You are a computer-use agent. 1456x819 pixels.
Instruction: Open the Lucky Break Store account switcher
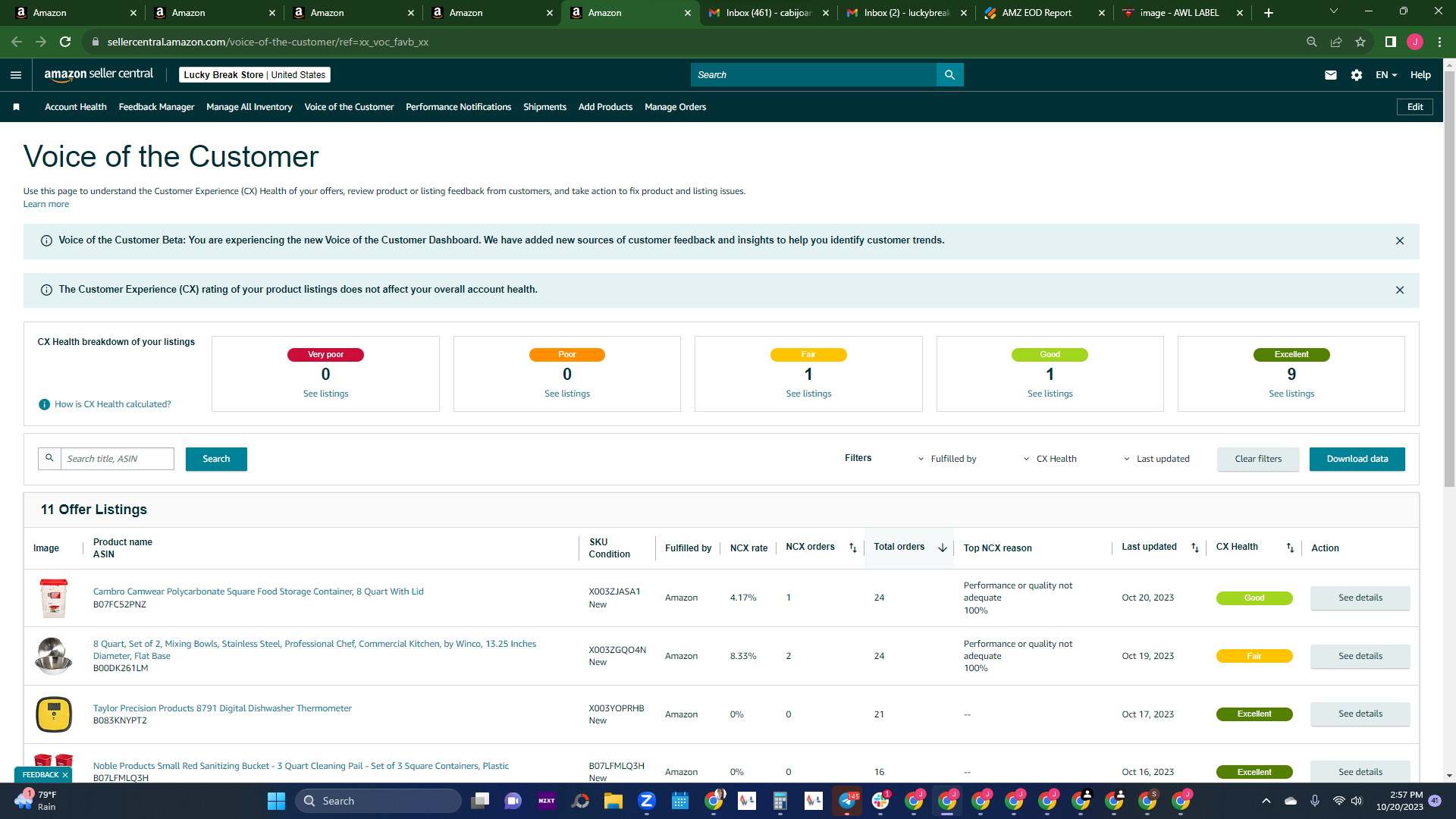click(x=255, y=75)
